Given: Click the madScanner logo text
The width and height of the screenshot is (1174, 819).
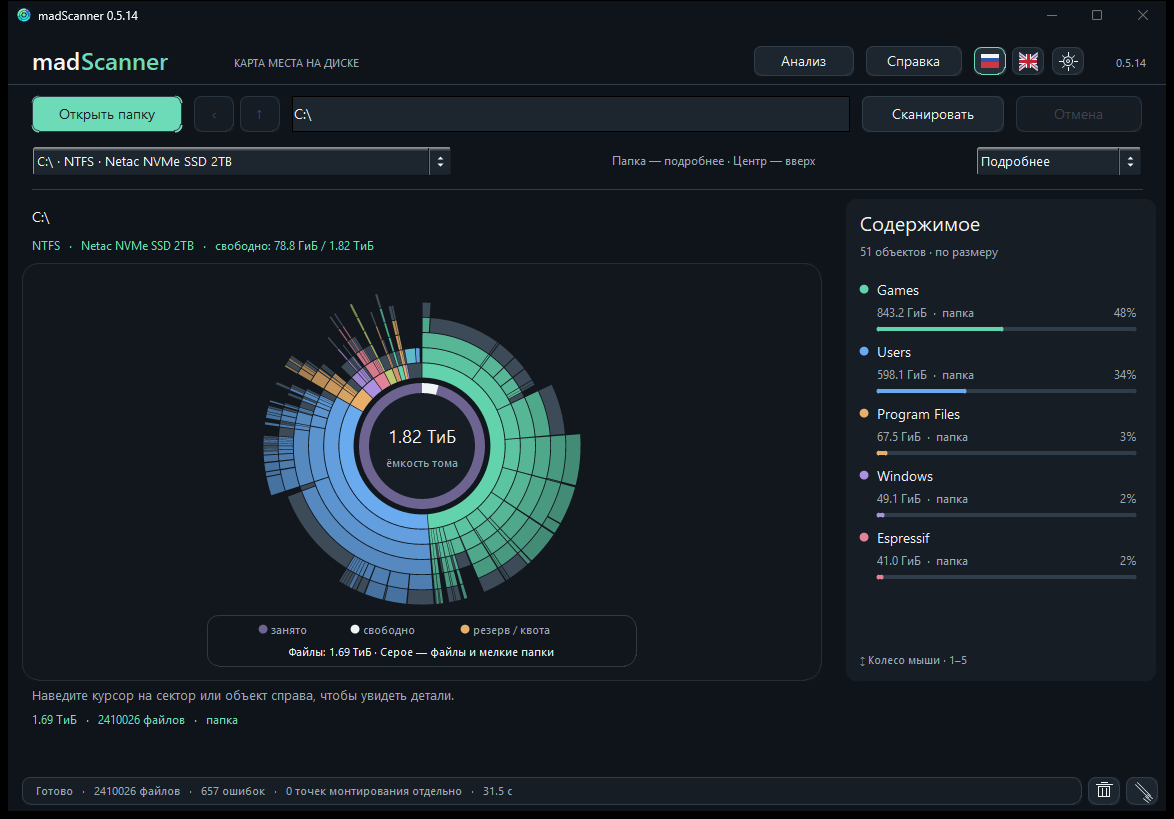Looking at the screenshot, I should click(100, 61).
